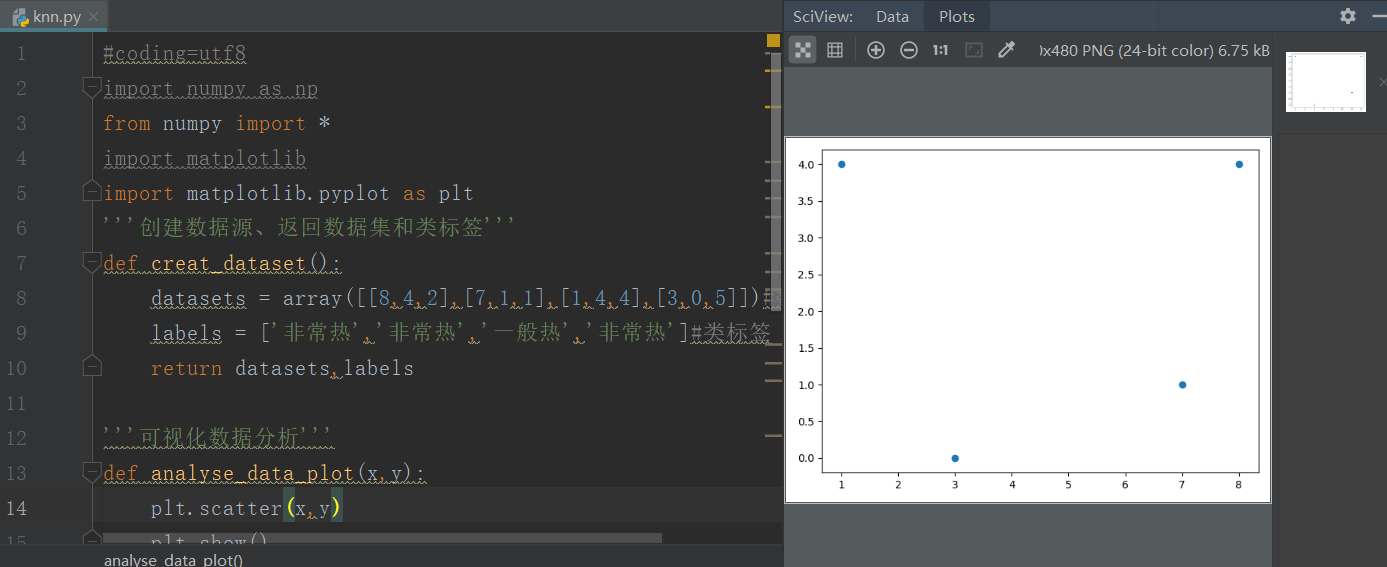Viewport: 1387px width, 567px height.
Task: Click the 'def creat_dataset():' definition
Action: (x=223, y=263)
